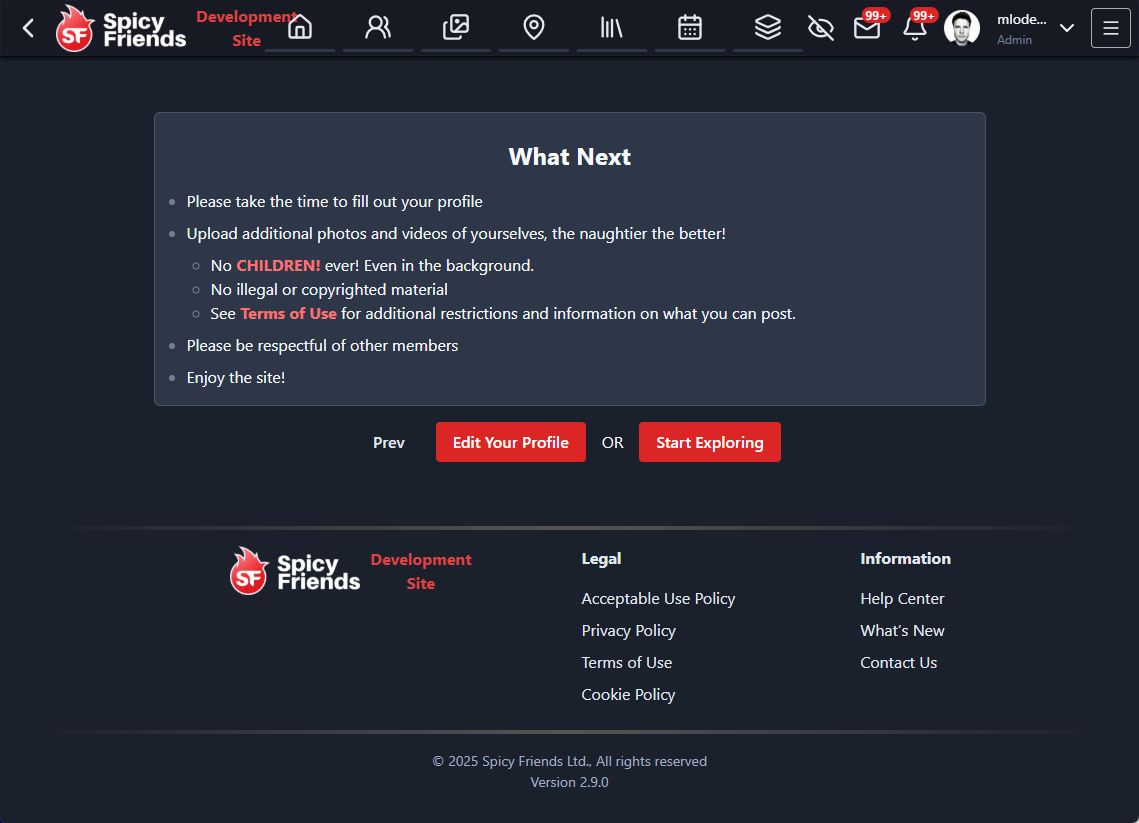This screenshot has height=823, width=1139.
Task: Open Terms of Use link in card
Action: [x=289, y=313]
